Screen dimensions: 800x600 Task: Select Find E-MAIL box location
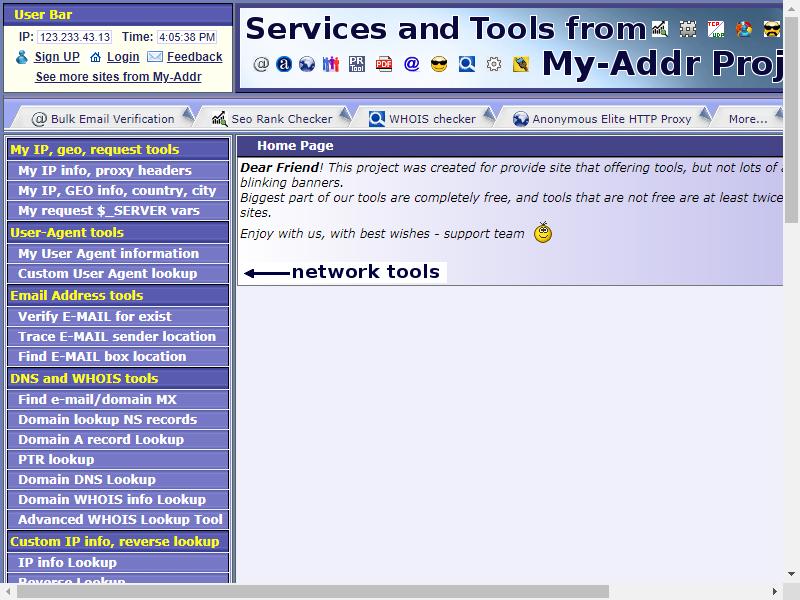click(118, 356)
